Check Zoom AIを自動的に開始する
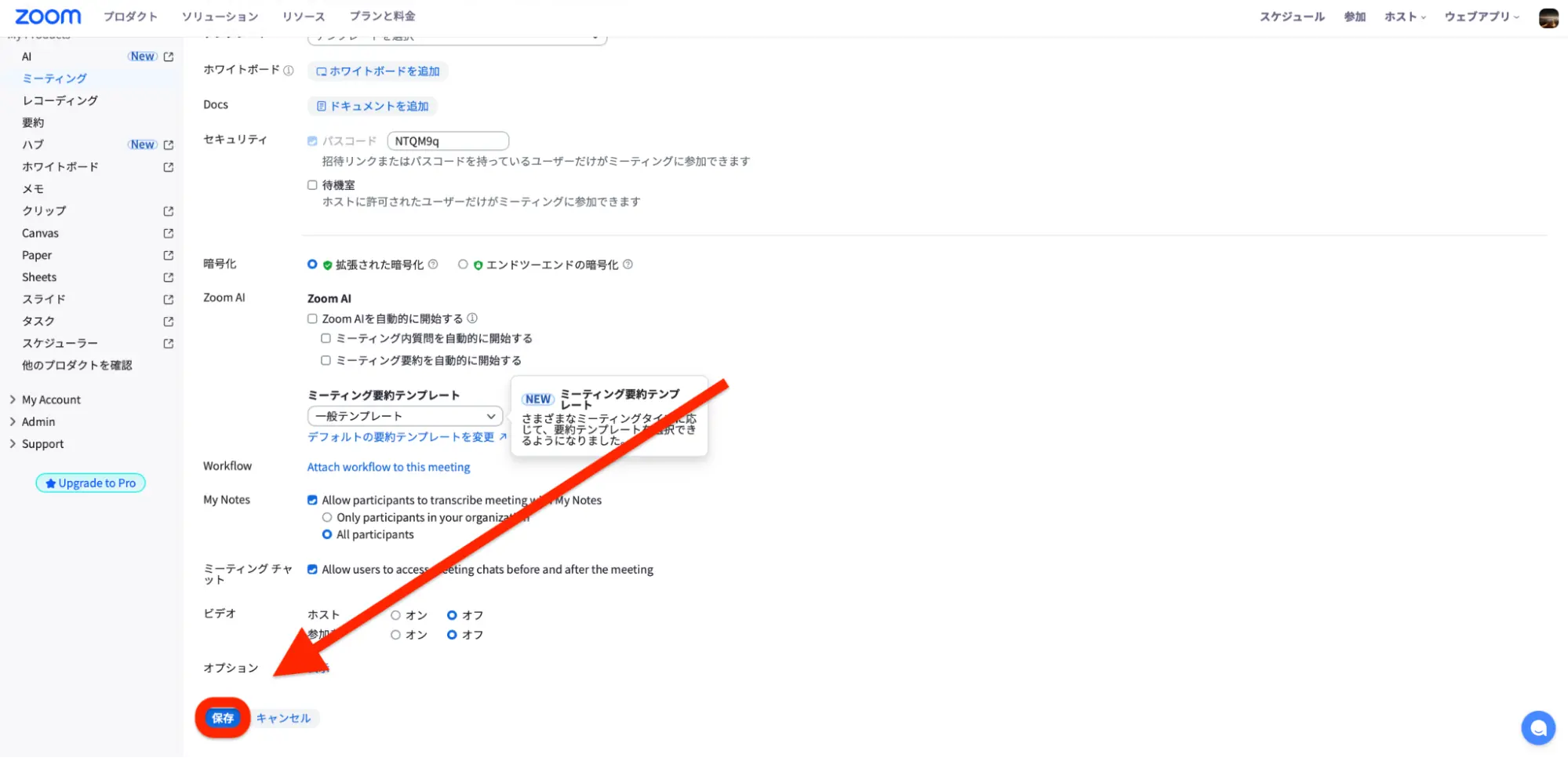The width and height of the screenshot is (1568, 758). pos(312,319)
